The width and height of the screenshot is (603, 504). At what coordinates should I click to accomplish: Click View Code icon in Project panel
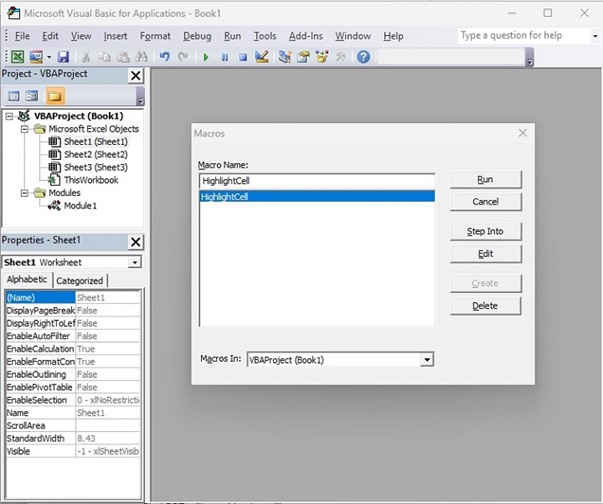[14, 96]
